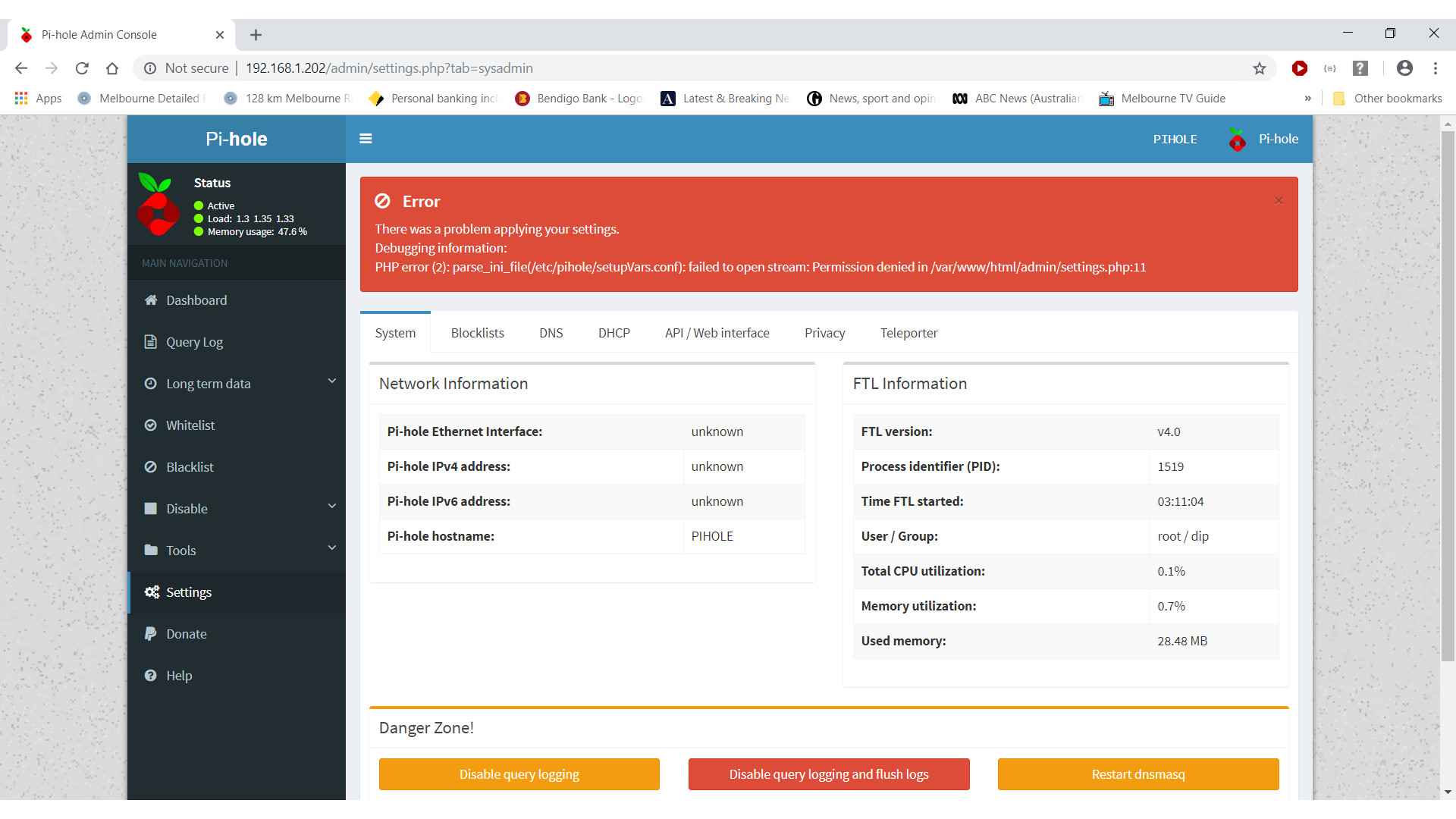Close the Pi-hole Admin Console tab
The width and height of the screenshot is (1456, 819).
[x=220, y=35]
